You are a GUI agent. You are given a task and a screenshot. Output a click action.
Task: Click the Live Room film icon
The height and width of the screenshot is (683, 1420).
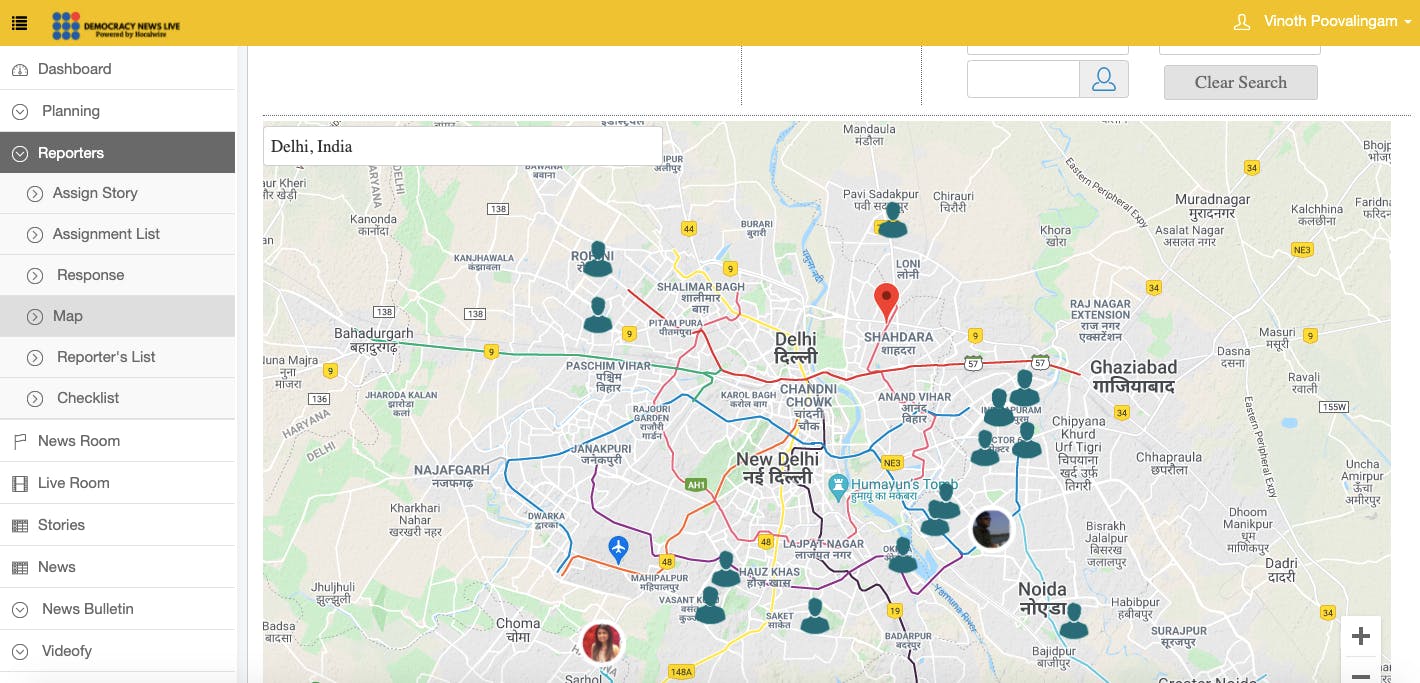20,484
